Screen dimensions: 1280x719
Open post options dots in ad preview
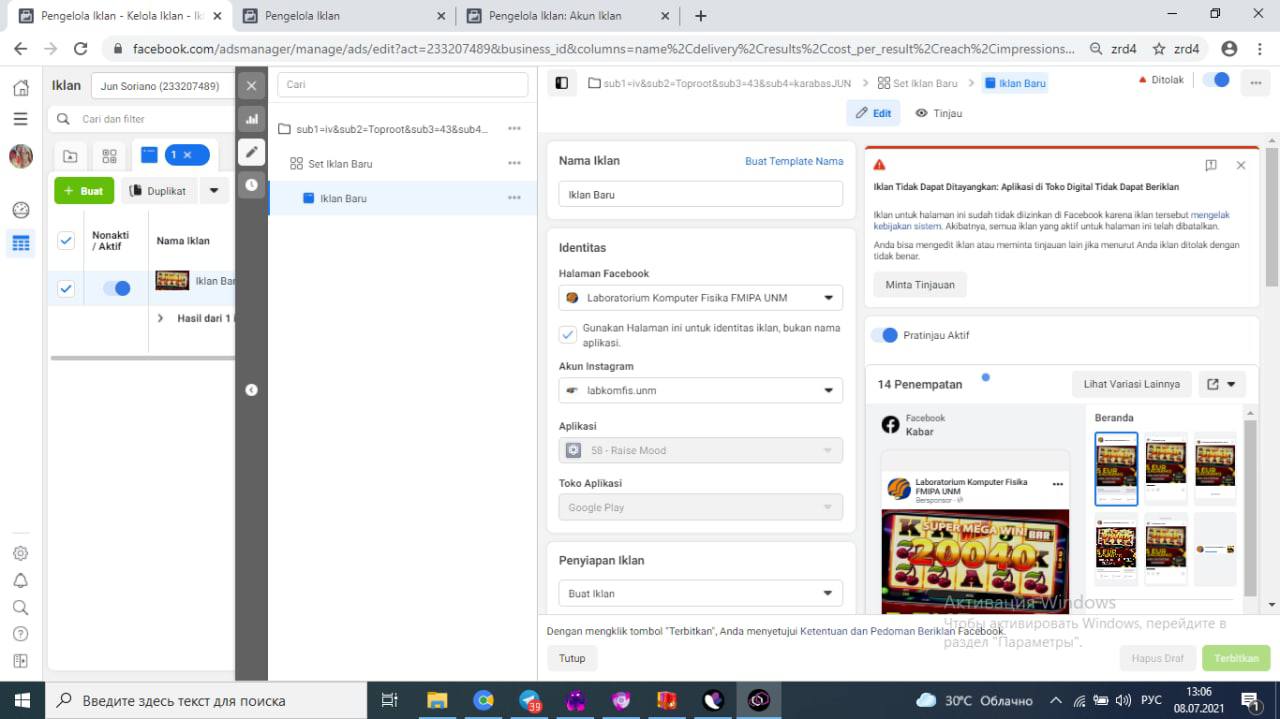(x=1058, y=484)
